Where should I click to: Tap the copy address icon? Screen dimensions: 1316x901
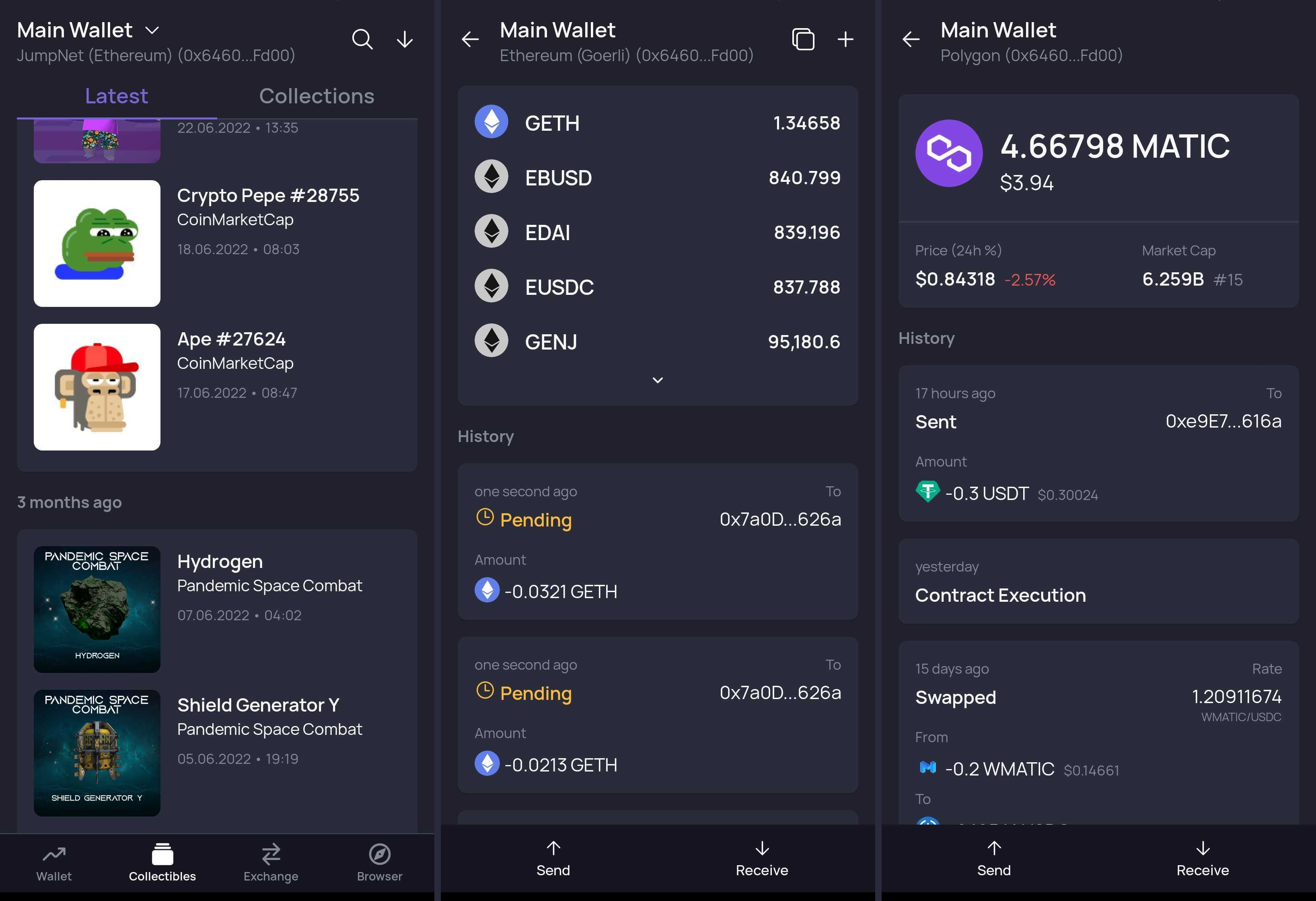803,39
